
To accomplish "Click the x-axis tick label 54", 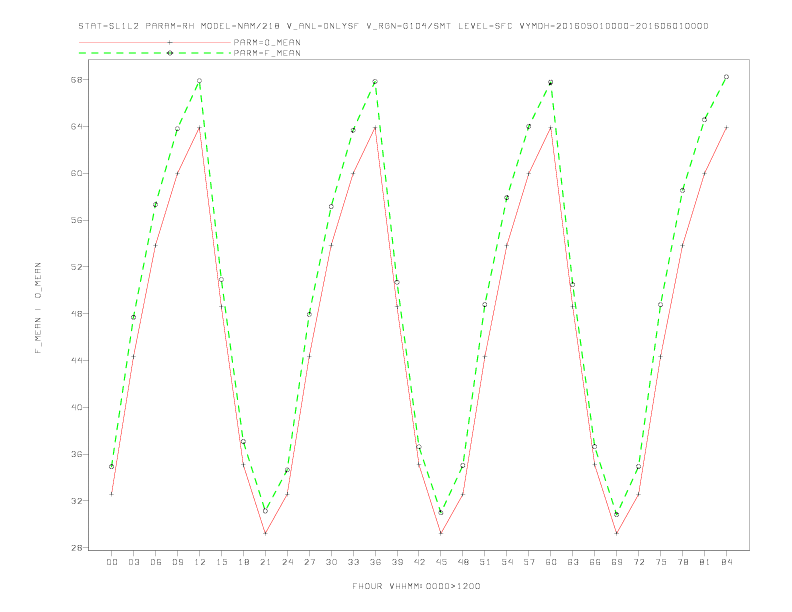I will coord(507,562).
